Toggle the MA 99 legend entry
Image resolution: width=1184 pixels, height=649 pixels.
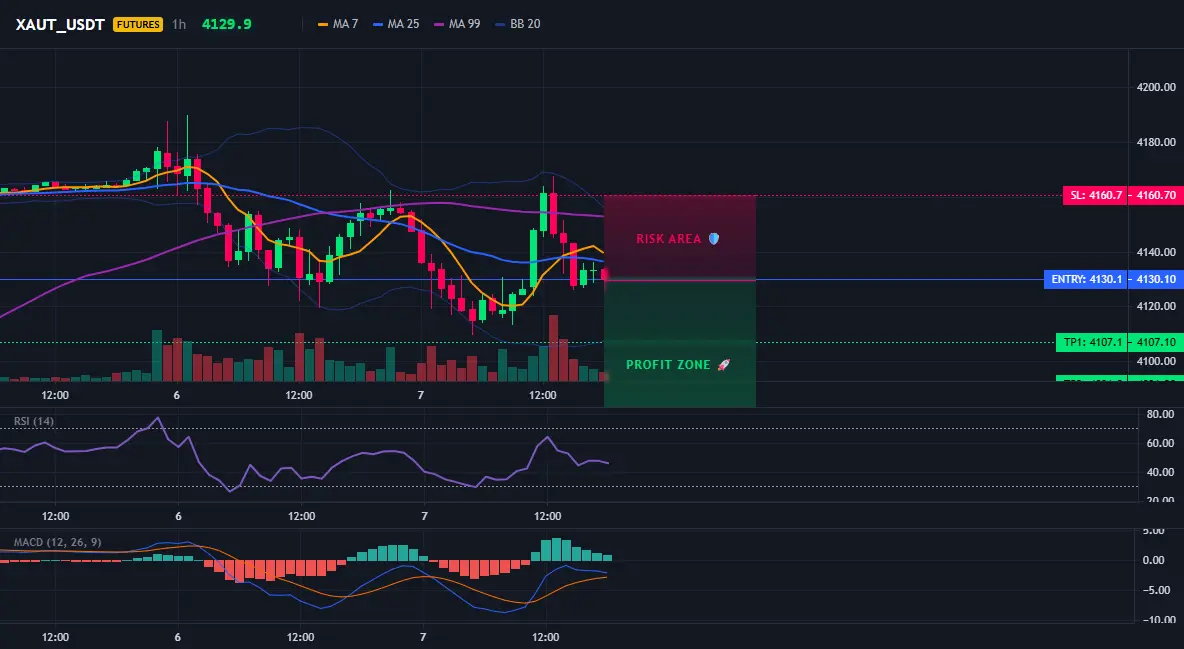tap(458, 24)
